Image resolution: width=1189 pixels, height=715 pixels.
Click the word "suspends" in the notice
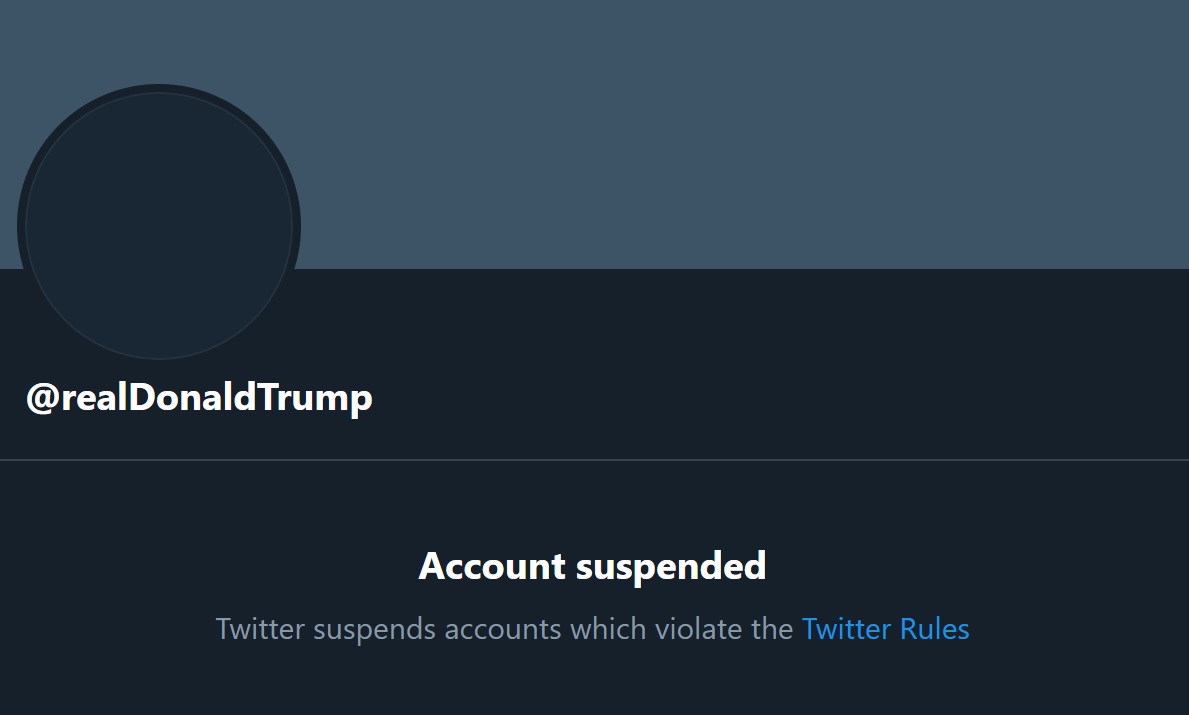tap(374, 629)
